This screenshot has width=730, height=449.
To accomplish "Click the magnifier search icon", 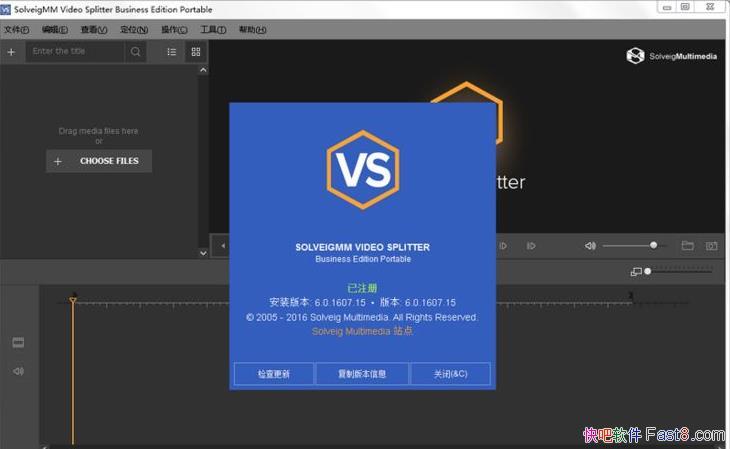I will click(135, 52).
